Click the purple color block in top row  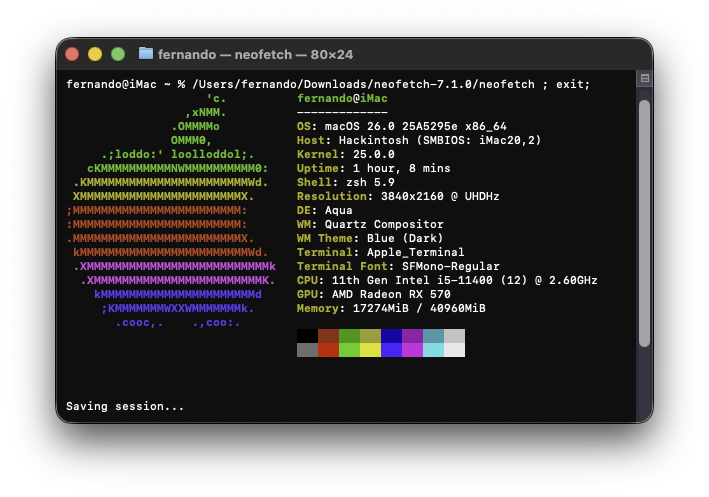pyautogui.click(x=412, y=336)
